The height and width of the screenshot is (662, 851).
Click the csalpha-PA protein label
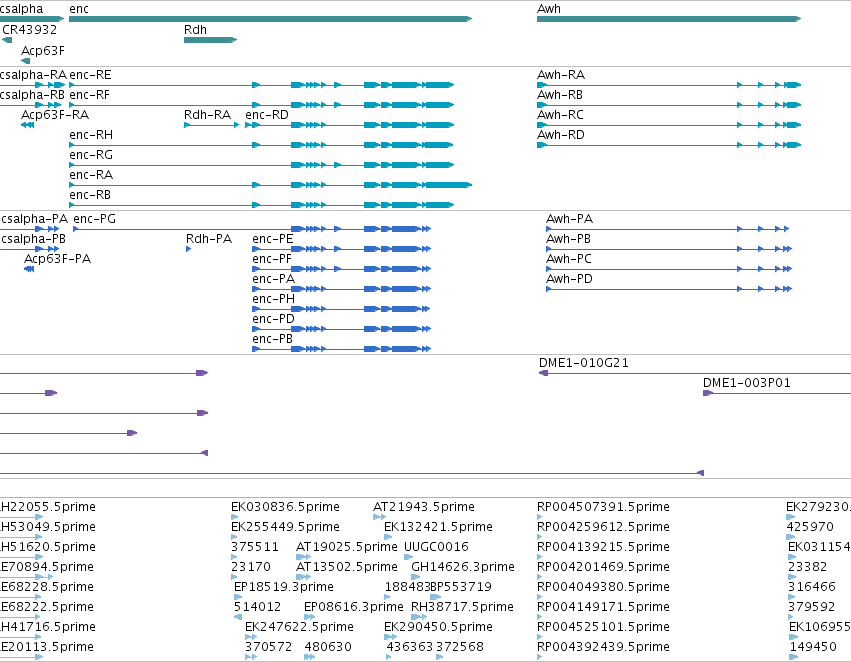coord(35,219)
